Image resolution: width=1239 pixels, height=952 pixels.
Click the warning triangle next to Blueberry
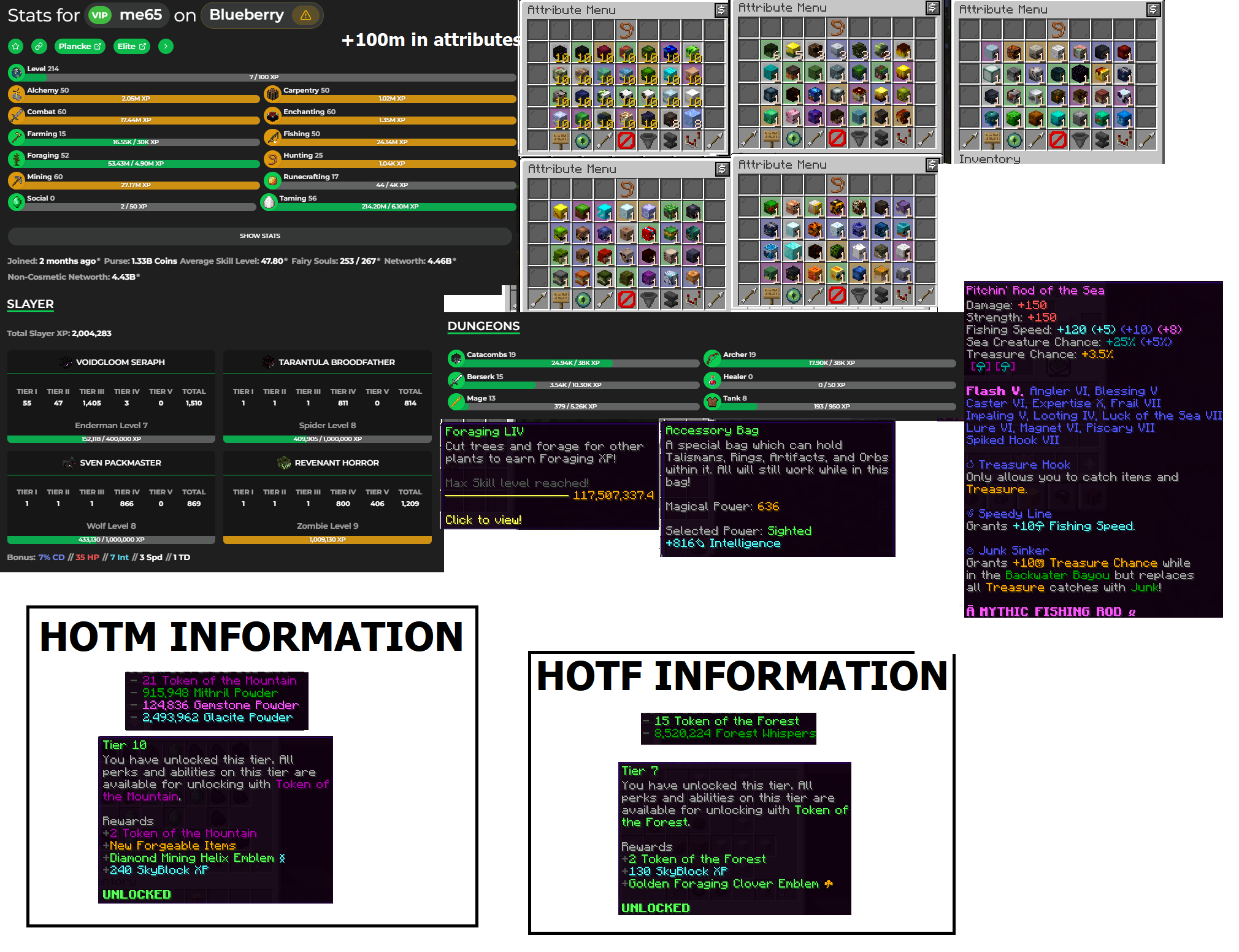305,15
